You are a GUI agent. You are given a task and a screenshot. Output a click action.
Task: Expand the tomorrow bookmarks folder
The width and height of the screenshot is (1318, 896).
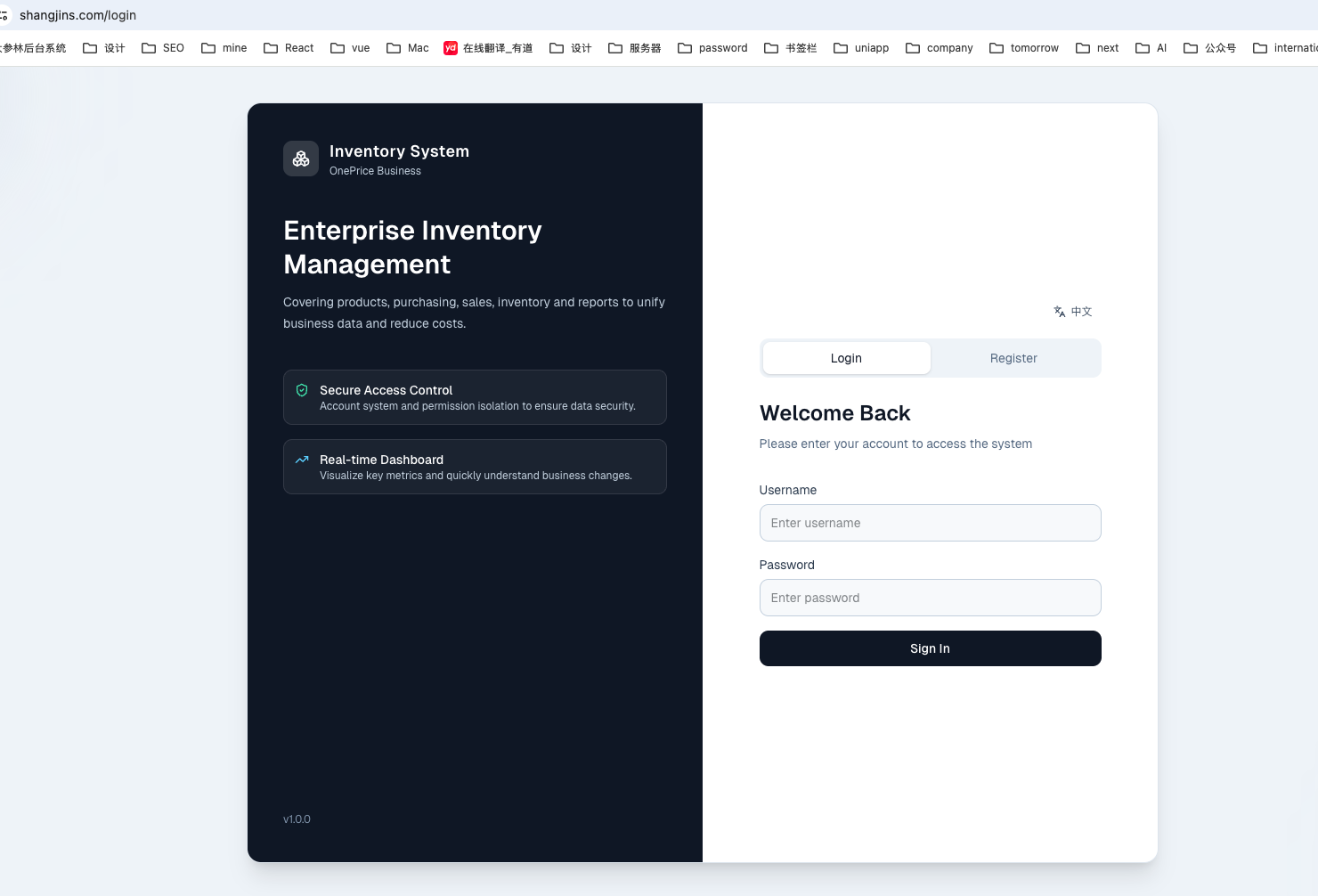1024,48
